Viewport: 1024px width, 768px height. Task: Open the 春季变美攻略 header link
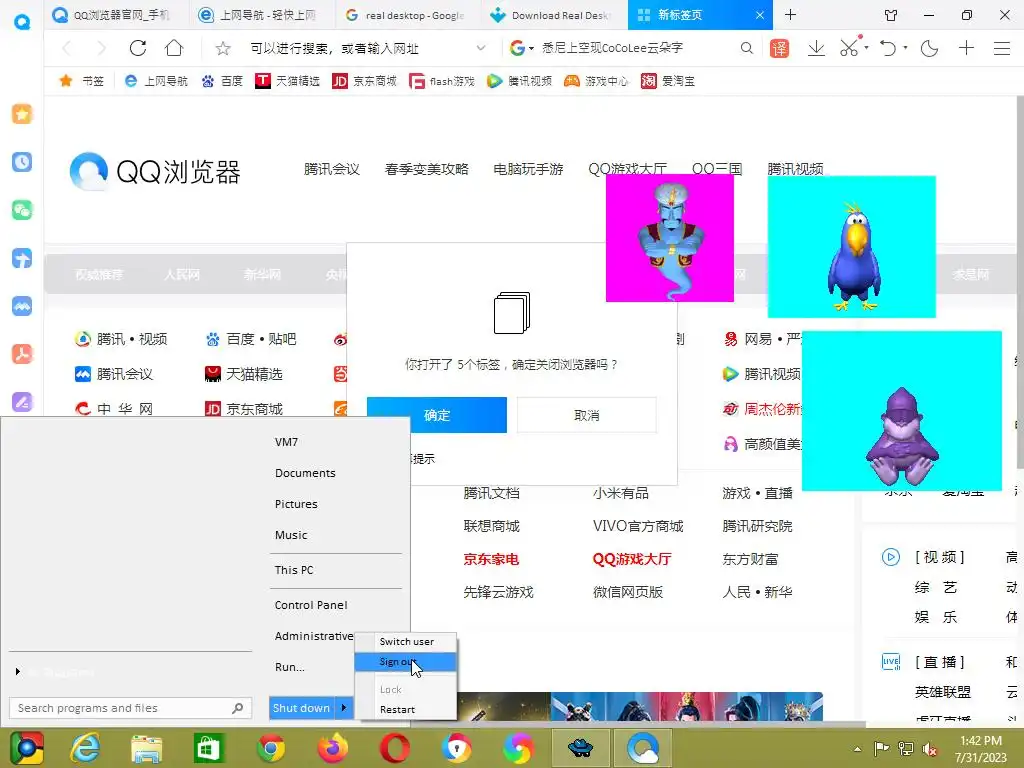(x=426, y=169)
